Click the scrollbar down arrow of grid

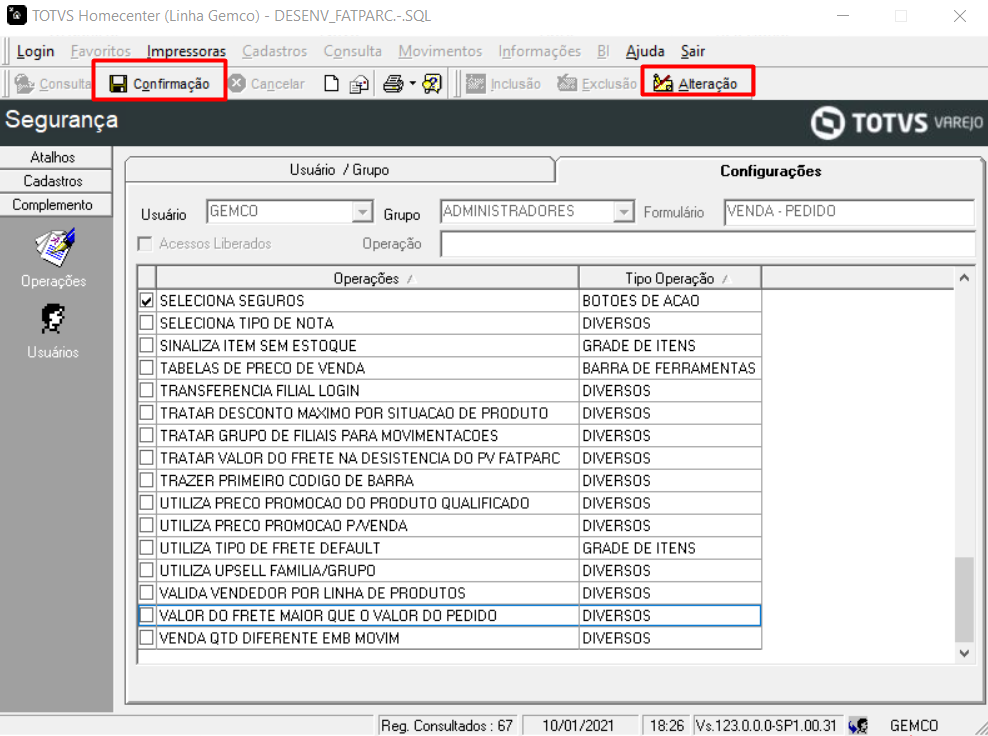tap(964, 653)
